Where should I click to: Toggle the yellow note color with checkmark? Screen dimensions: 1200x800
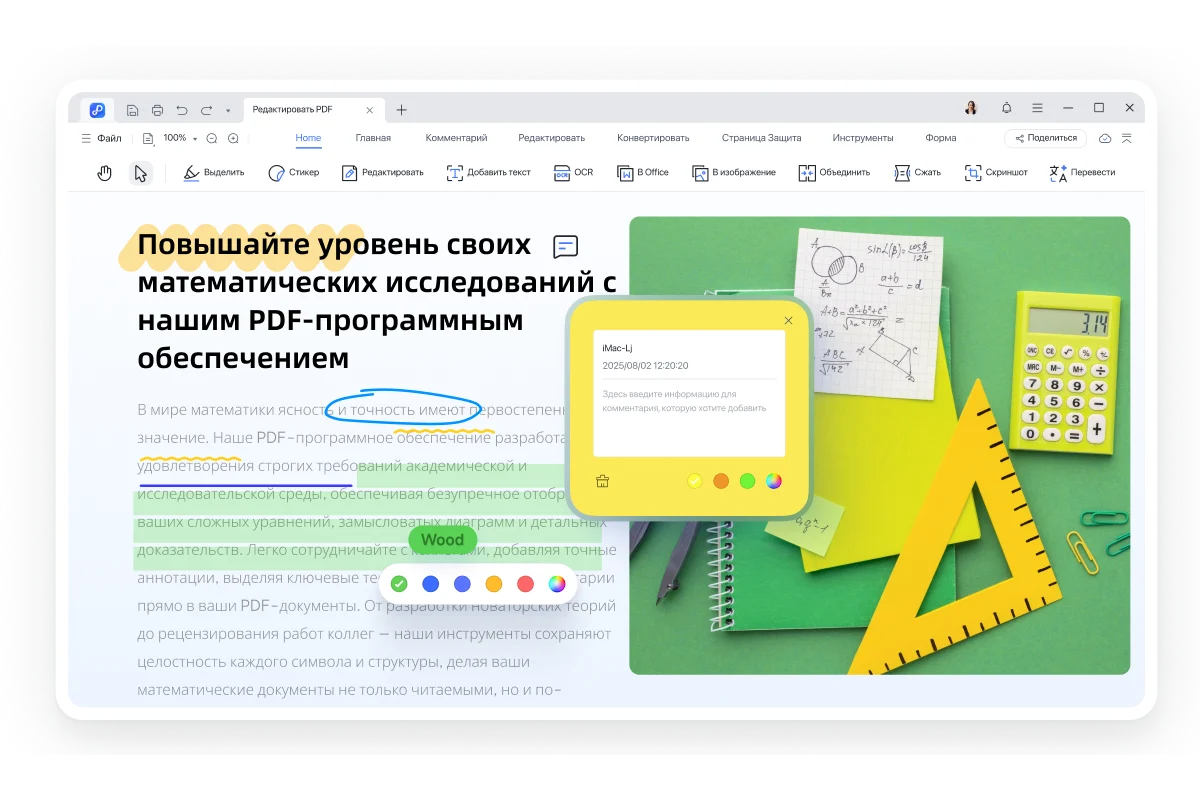point(693,481)
